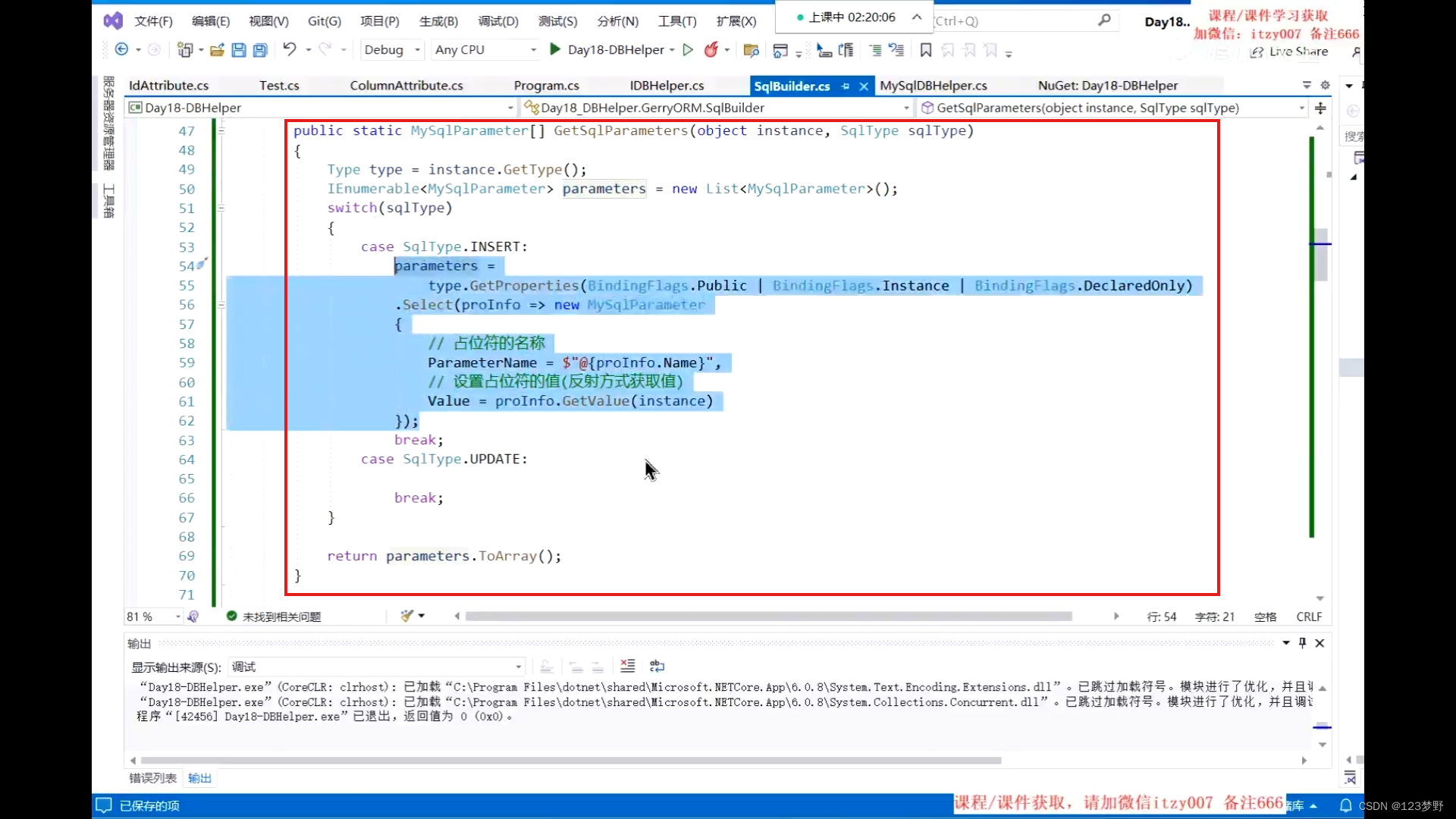The height and width of the screenshot is (819, 1456).
Task: Click the close SqlBuilder.cs tab icon
Action: tap(863, 85)
